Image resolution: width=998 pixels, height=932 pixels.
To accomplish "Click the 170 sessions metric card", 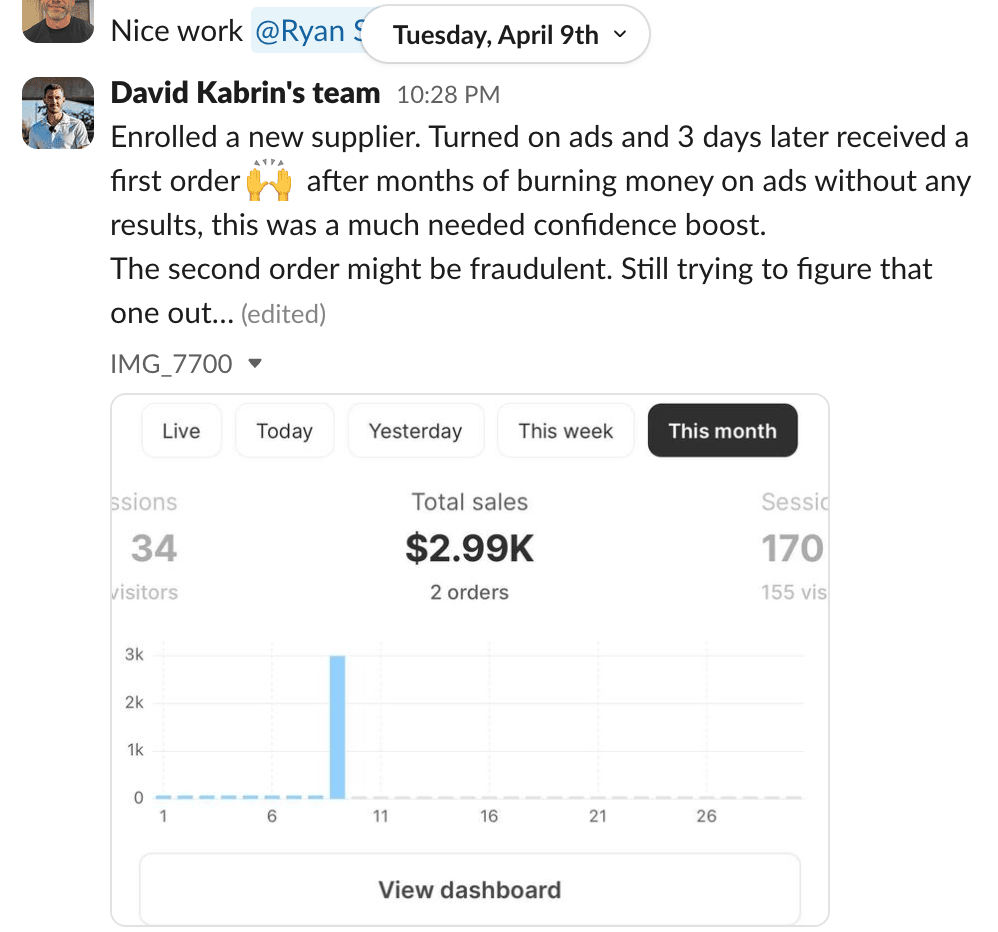I will pos(792,548).
